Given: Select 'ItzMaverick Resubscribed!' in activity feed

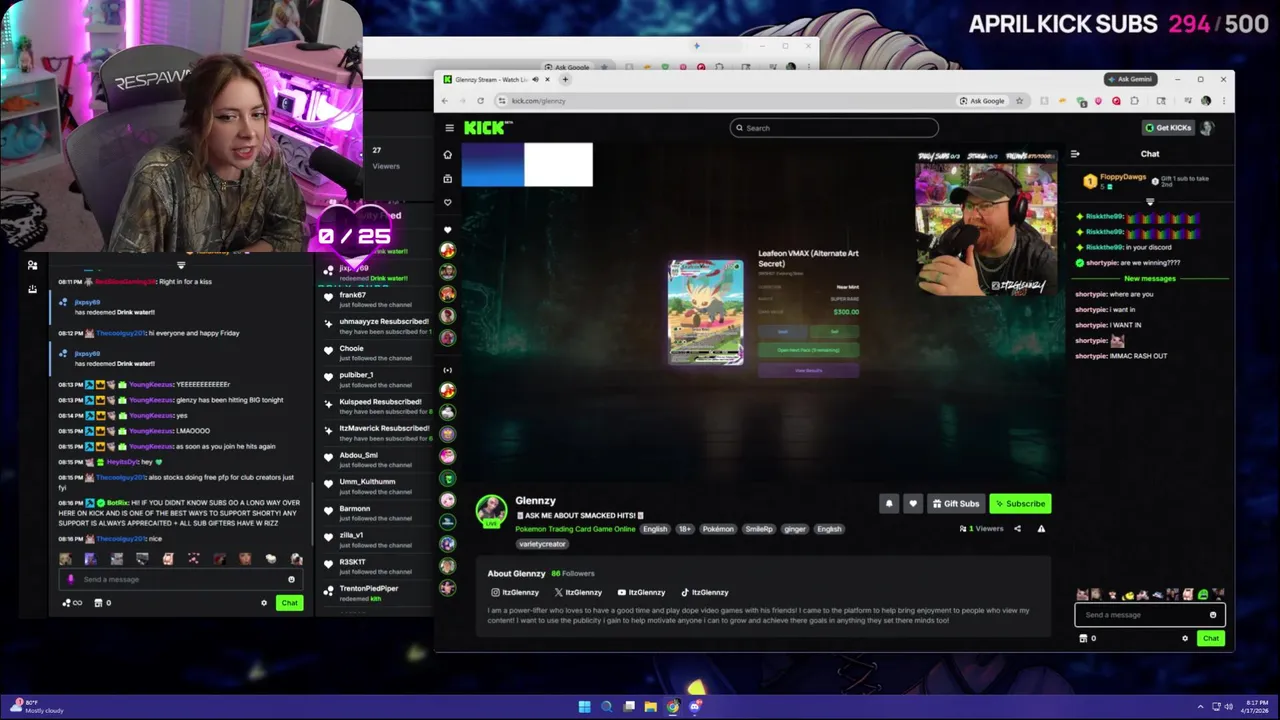Looking at the screenshot, I should pyautogui.click(x=372, y=433).
